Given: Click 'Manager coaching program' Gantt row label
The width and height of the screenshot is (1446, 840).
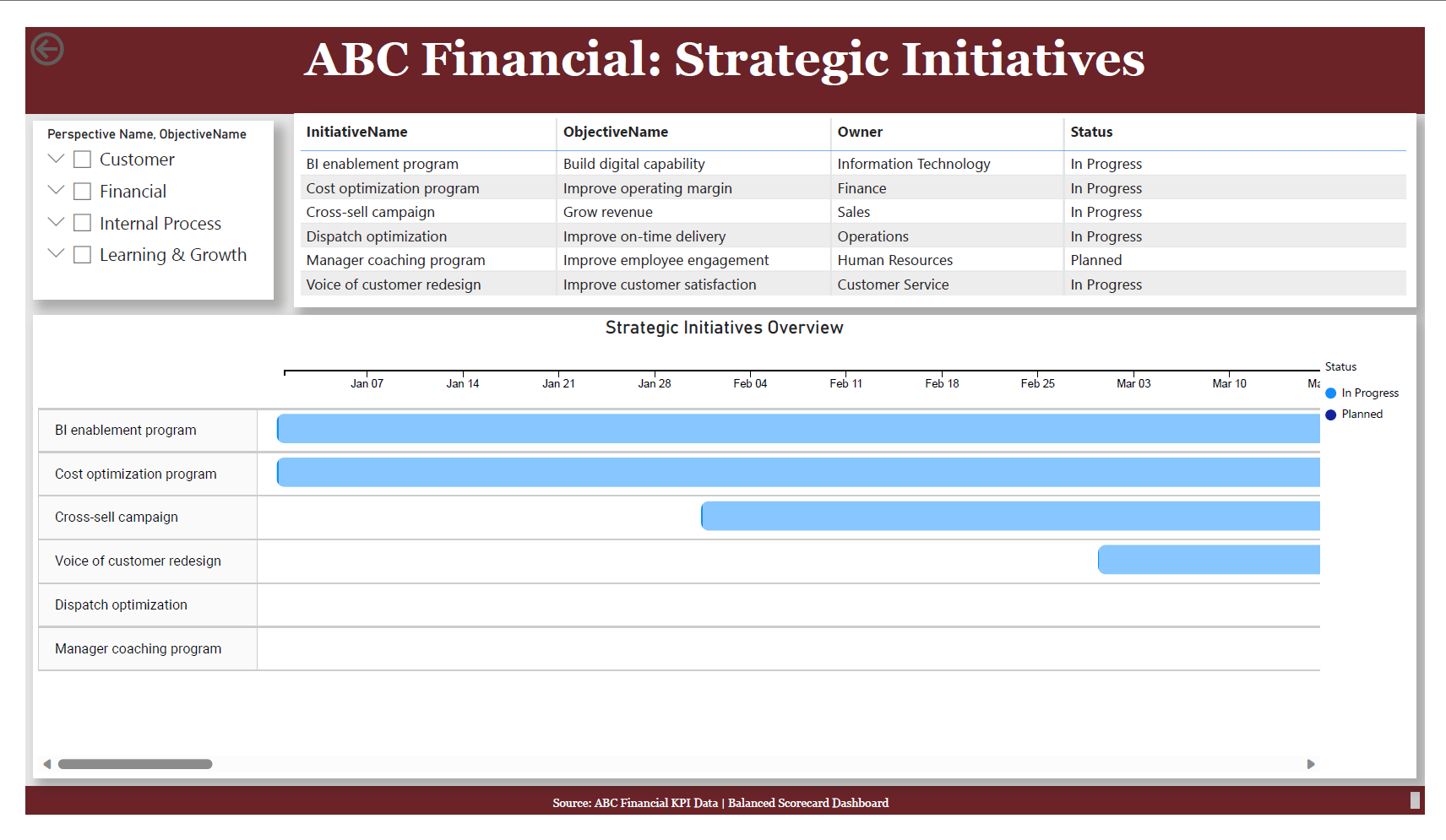Looking at the screenshot, I should (139, 648).
